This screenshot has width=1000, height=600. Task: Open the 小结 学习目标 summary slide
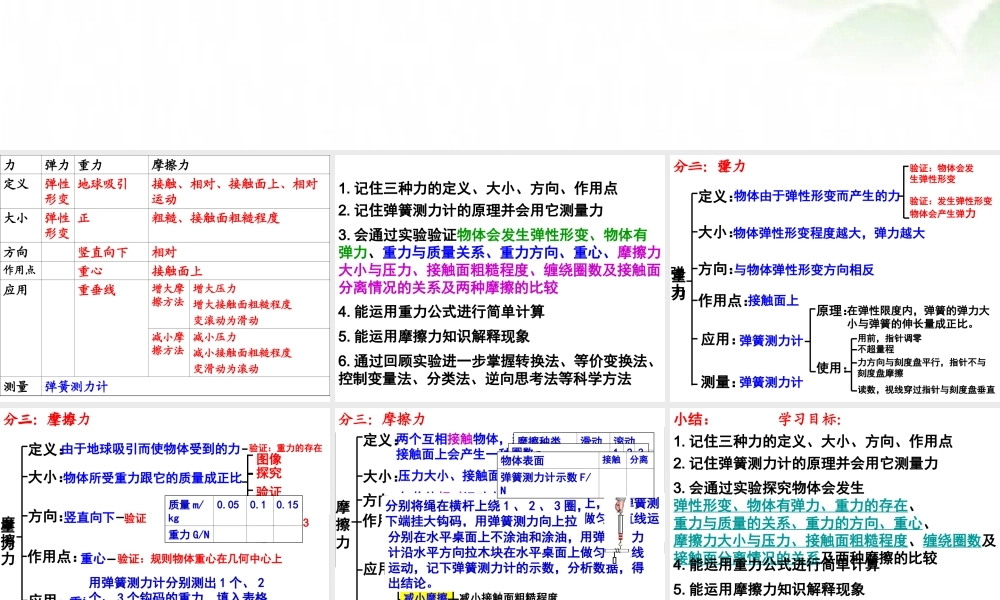(x=835, y=503)
